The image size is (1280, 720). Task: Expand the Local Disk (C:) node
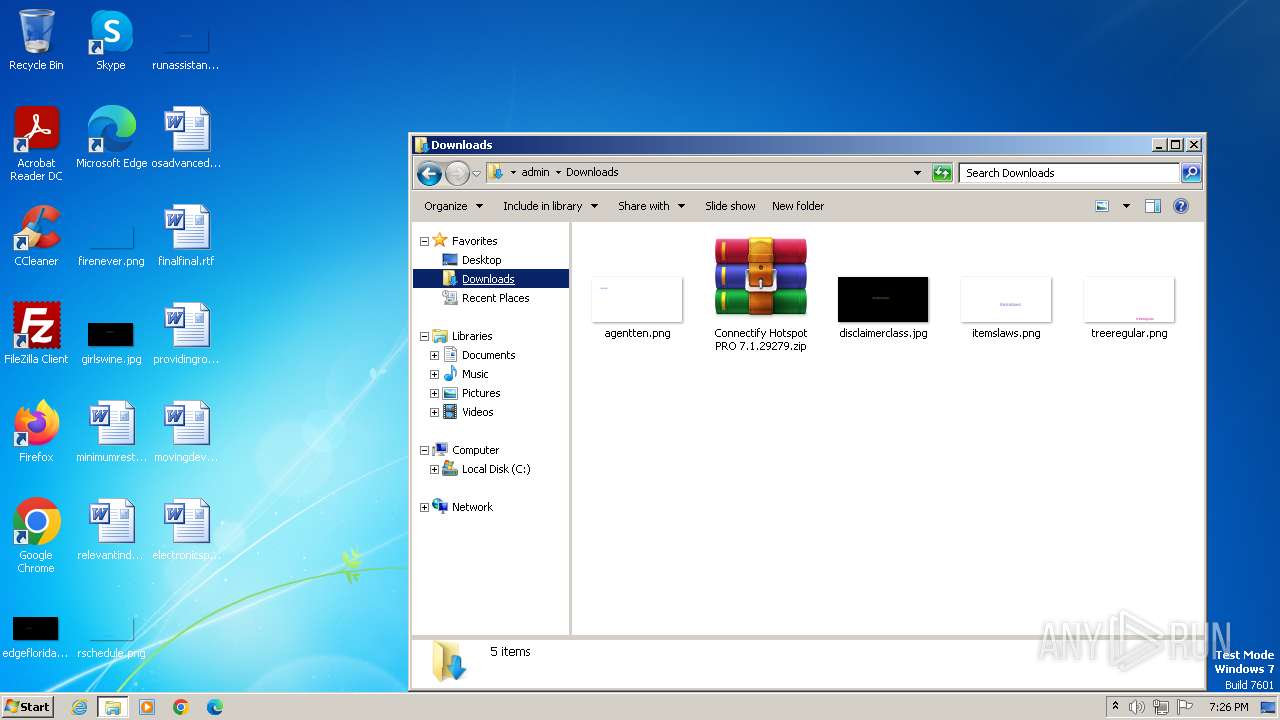tap(435, 469)
